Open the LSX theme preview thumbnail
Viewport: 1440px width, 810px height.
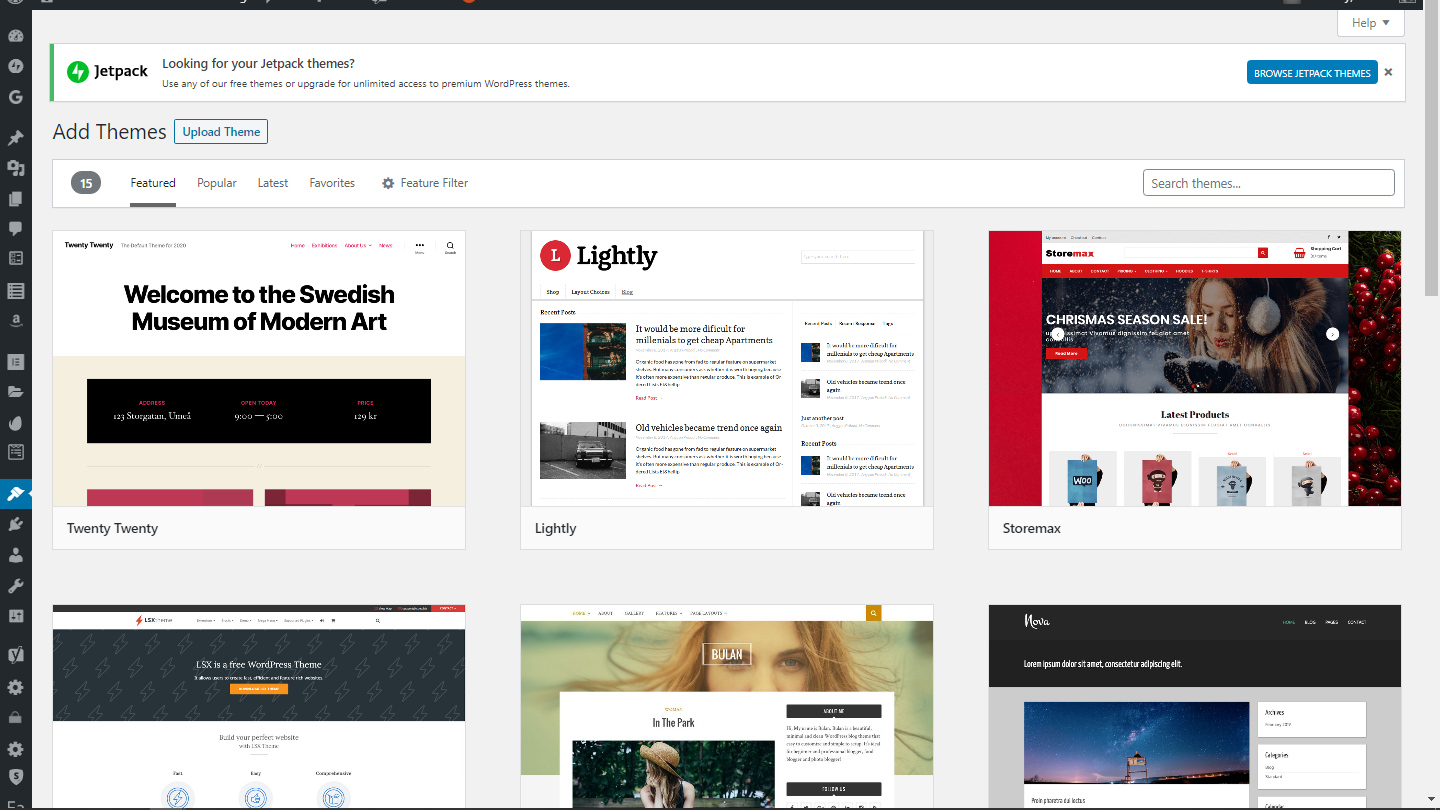(x=259, y=707)
